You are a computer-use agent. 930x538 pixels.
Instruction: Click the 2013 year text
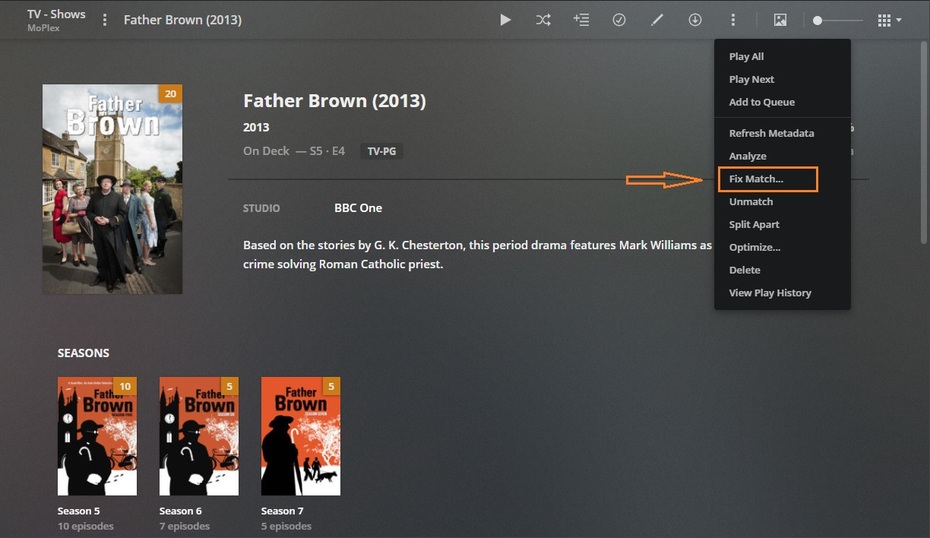(256, 128)
